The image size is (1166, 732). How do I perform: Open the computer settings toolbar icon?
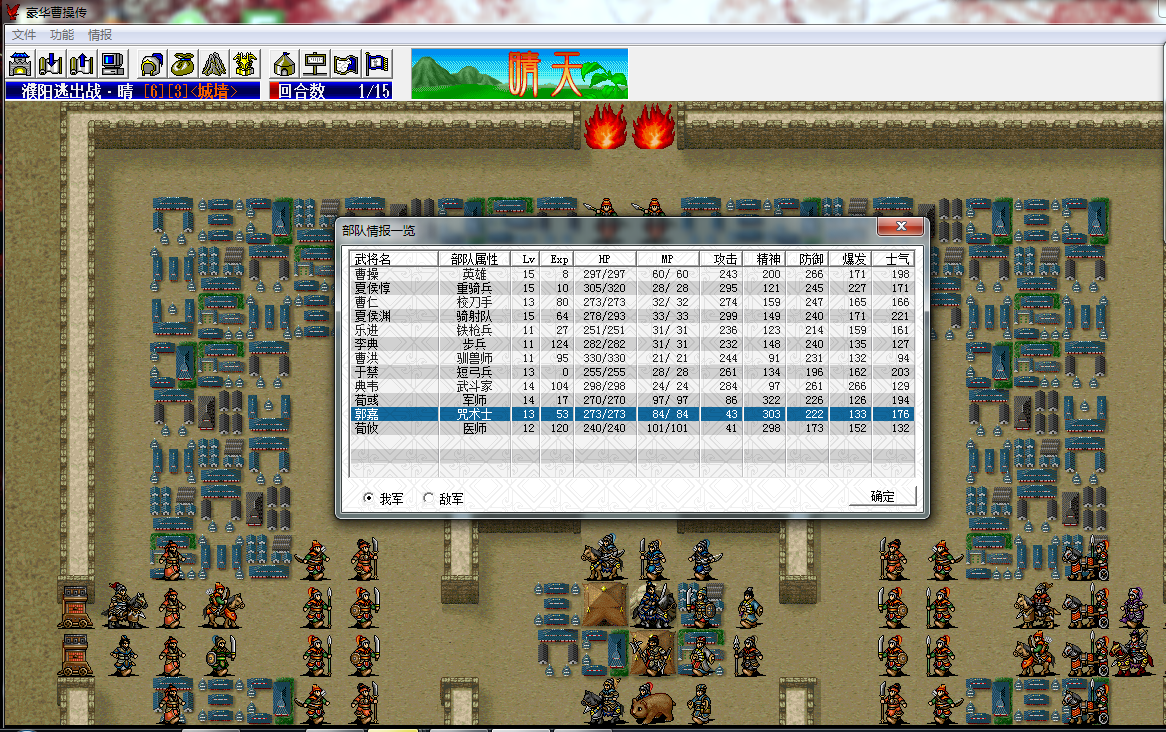[x=113, y=64]
